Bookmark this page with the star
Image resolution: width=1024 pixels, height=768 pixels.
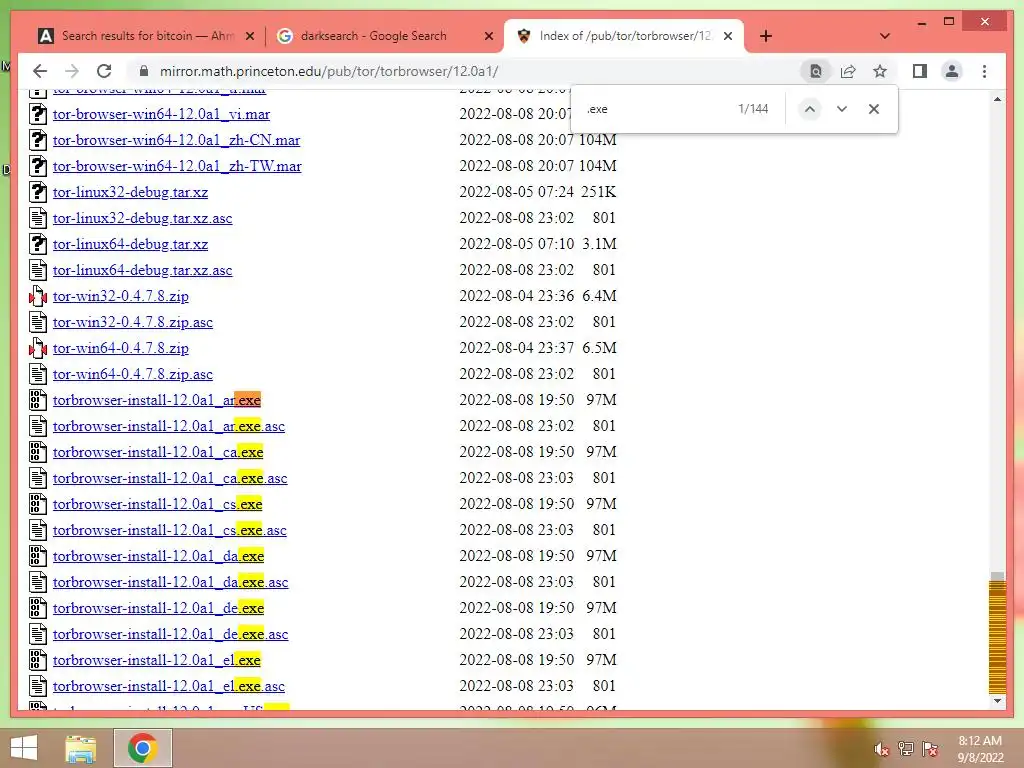click(880, 71)
